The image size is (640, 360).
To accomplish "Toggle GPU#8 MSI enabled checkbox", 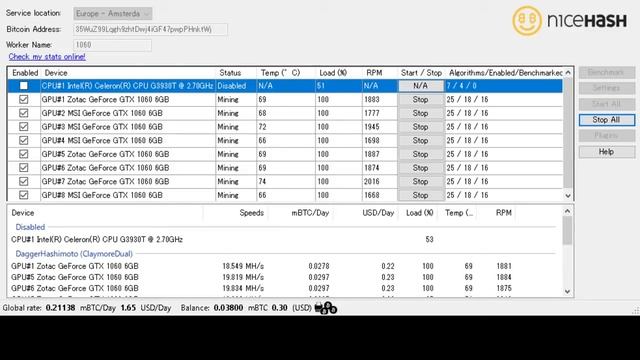I will click(x=24, y=195).
